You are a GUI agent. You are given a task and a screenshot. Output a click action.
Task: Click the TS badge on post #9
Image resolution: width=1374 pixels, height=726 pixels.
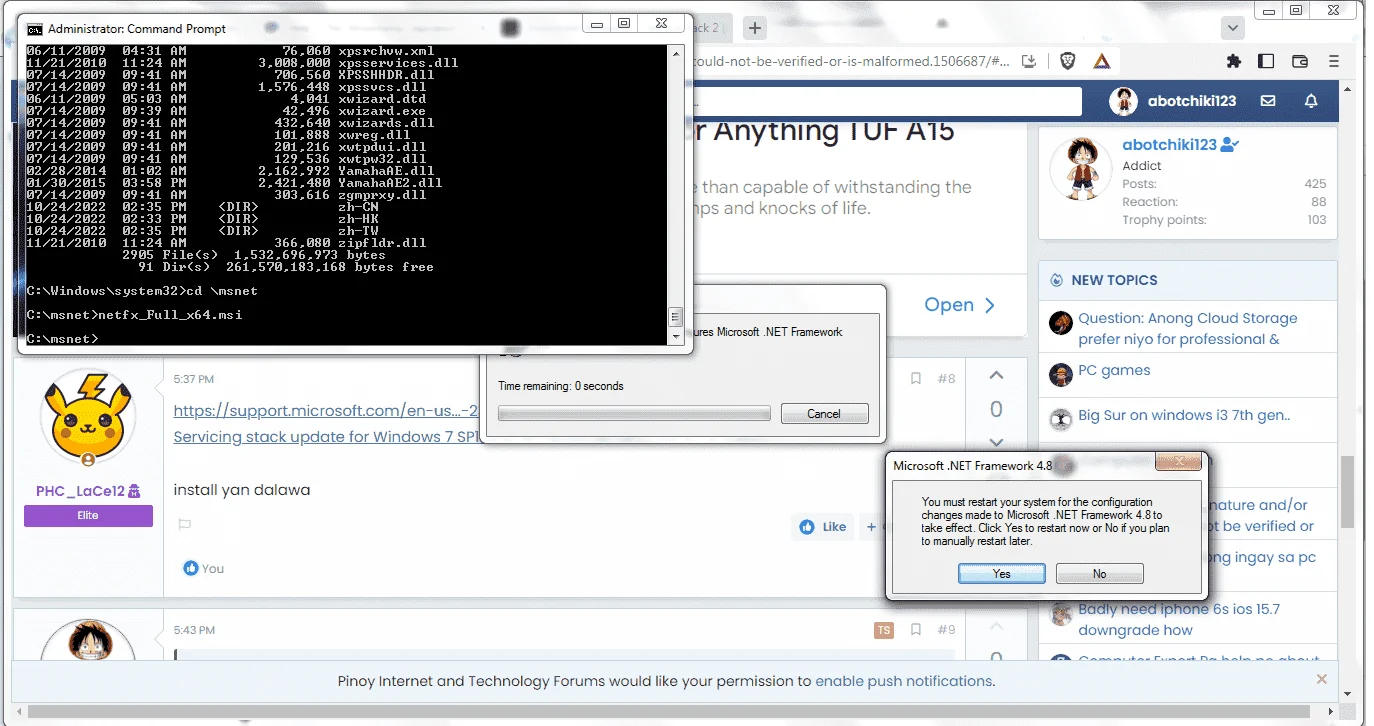(x=883, y=630)
